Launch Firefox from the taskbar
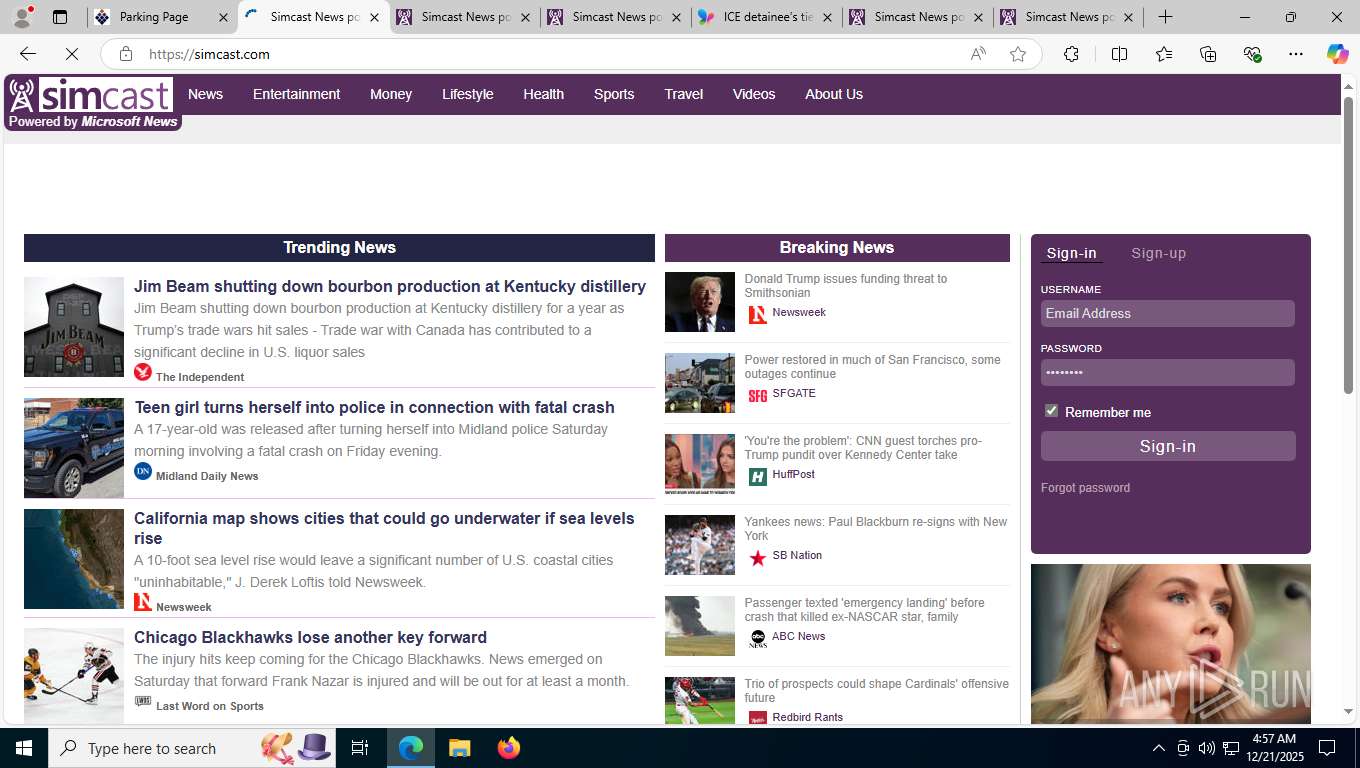 pos(508,748)
